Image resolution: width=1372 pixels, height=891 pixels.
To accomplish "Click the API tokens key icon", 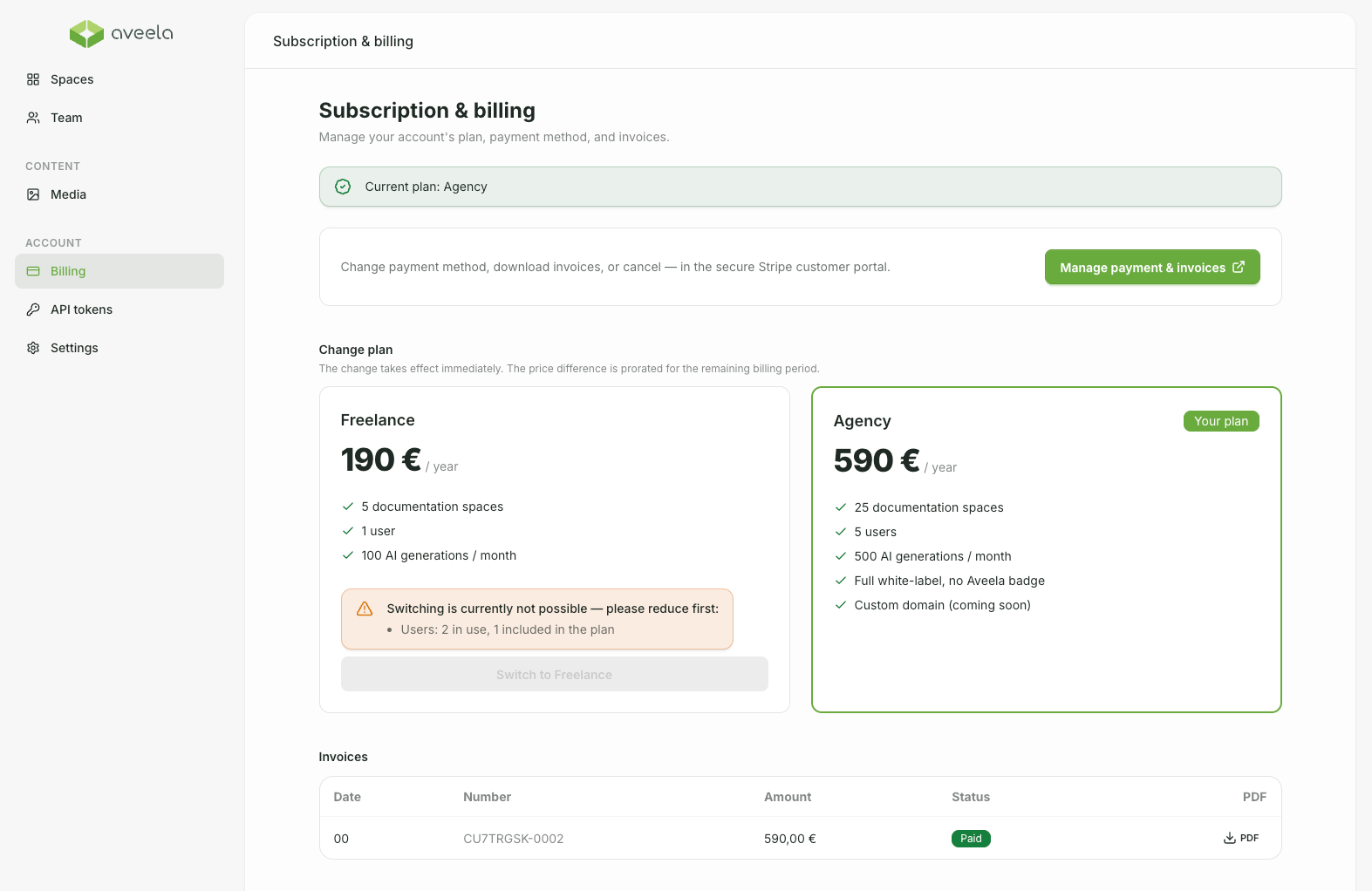I will click(x=33, y=309).
